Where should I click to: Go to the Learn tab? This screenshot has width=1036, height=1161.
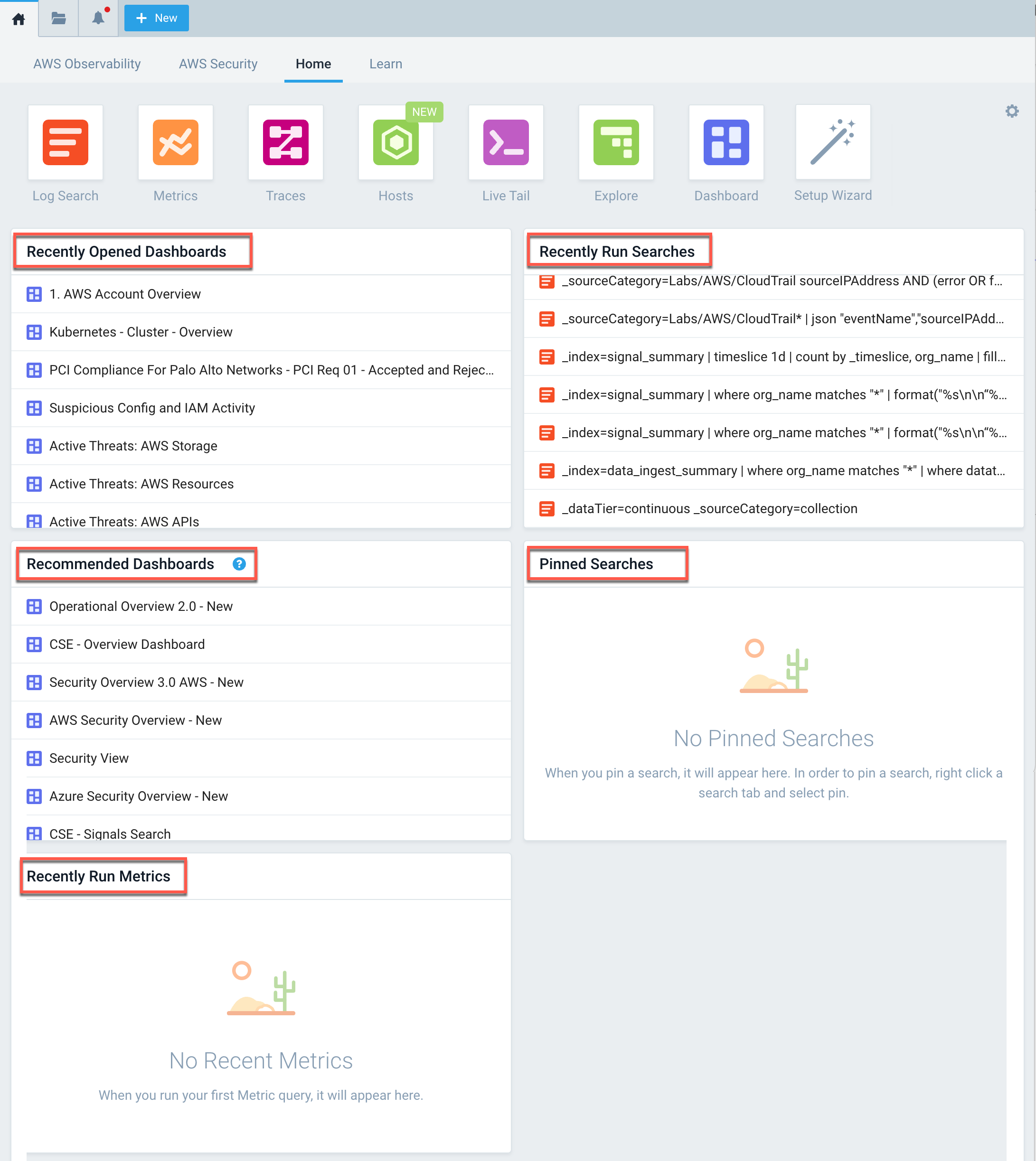(386, 64)
